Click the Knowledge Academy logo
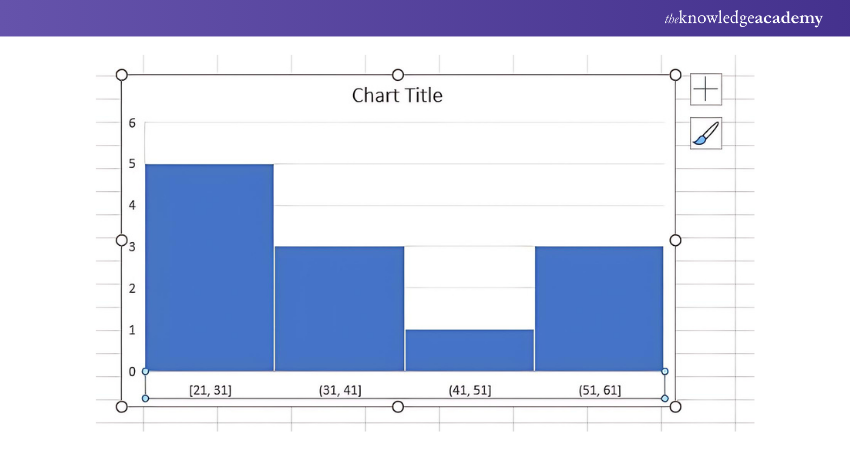The height and width of the screenshot is (450, 850). 744,19
